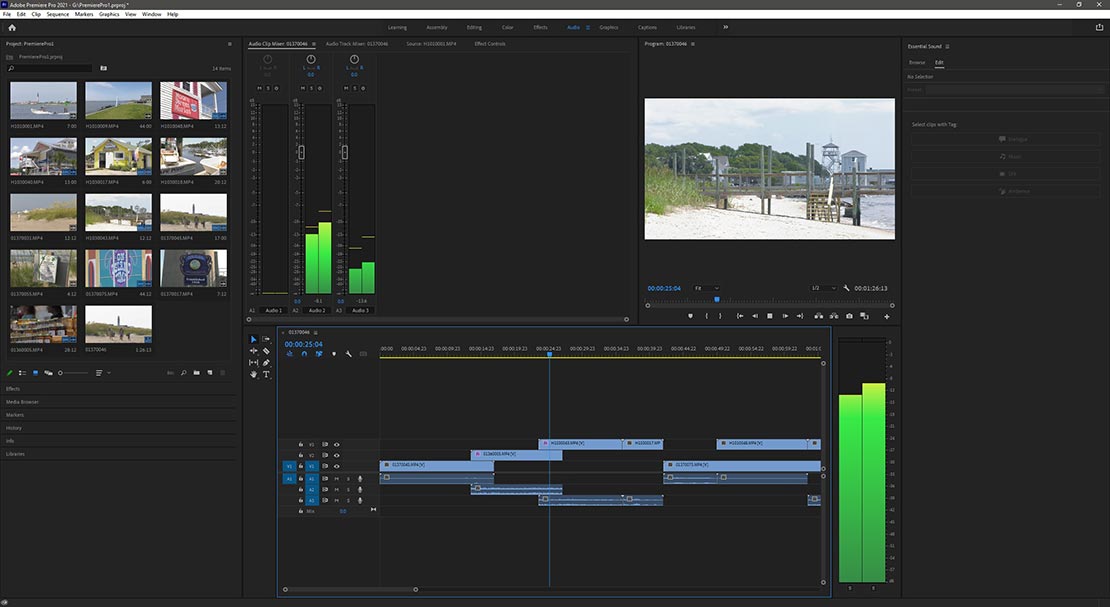
Task: Click the camera export frame icon
Action: tap(849, 316)
